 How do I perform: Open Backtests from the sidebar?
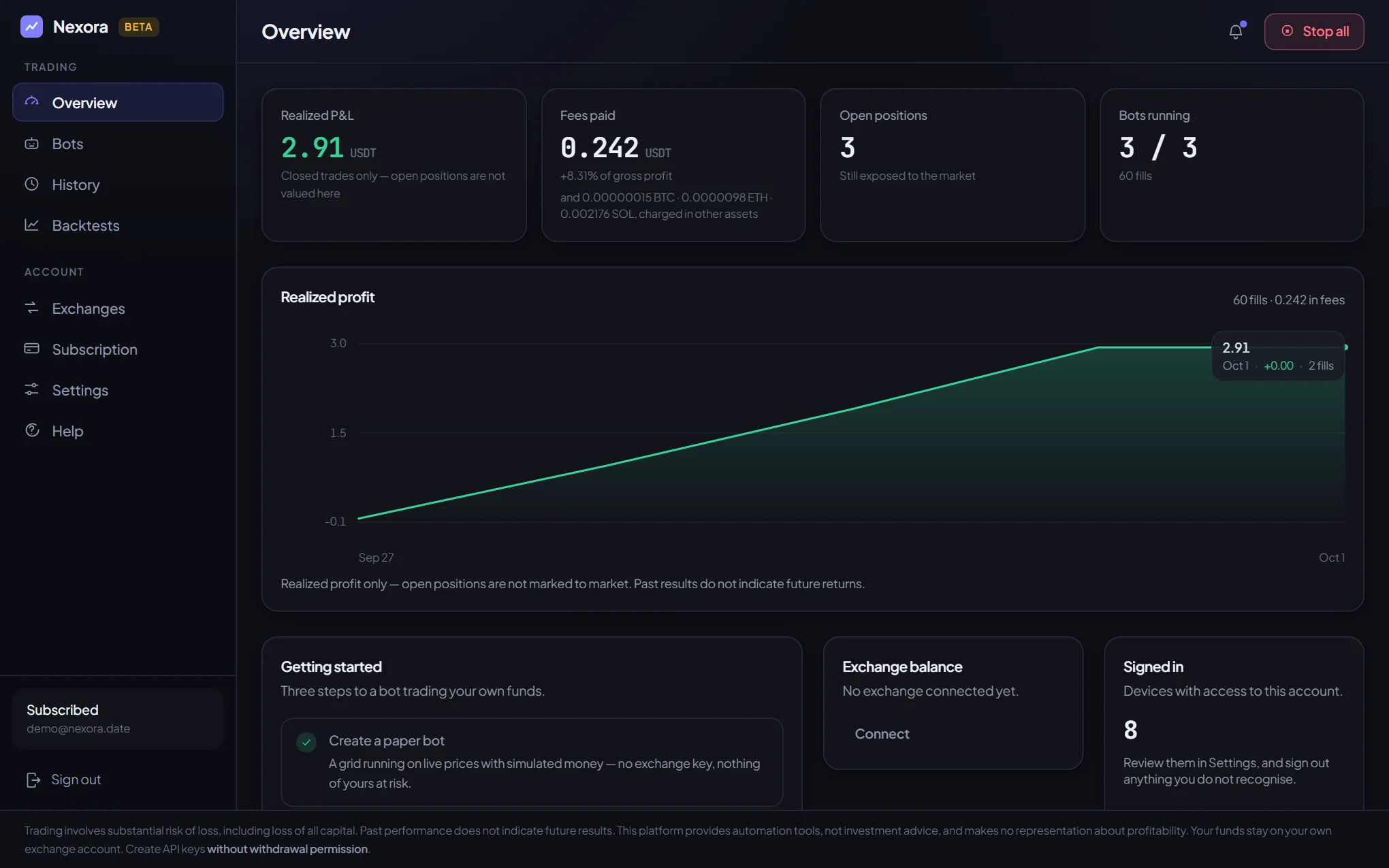point(118,225)
